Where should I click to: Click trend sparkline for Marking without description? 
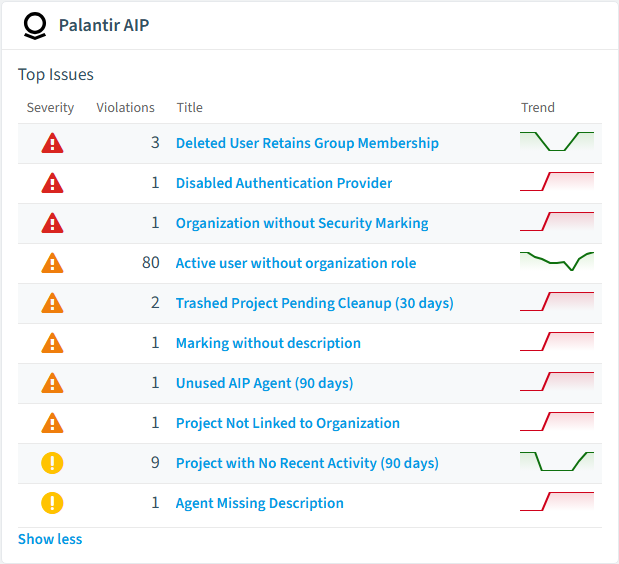pos(557,342)
